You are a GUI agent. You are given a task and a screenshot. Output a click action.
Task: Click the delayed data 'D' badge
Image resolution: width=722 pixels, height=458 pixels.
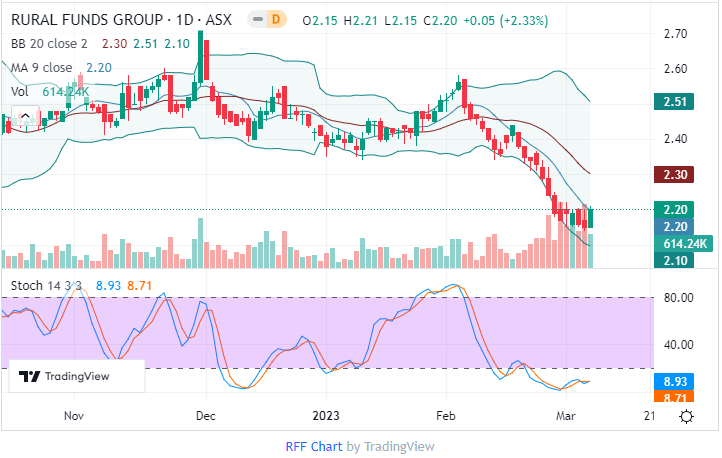point(278,20)
